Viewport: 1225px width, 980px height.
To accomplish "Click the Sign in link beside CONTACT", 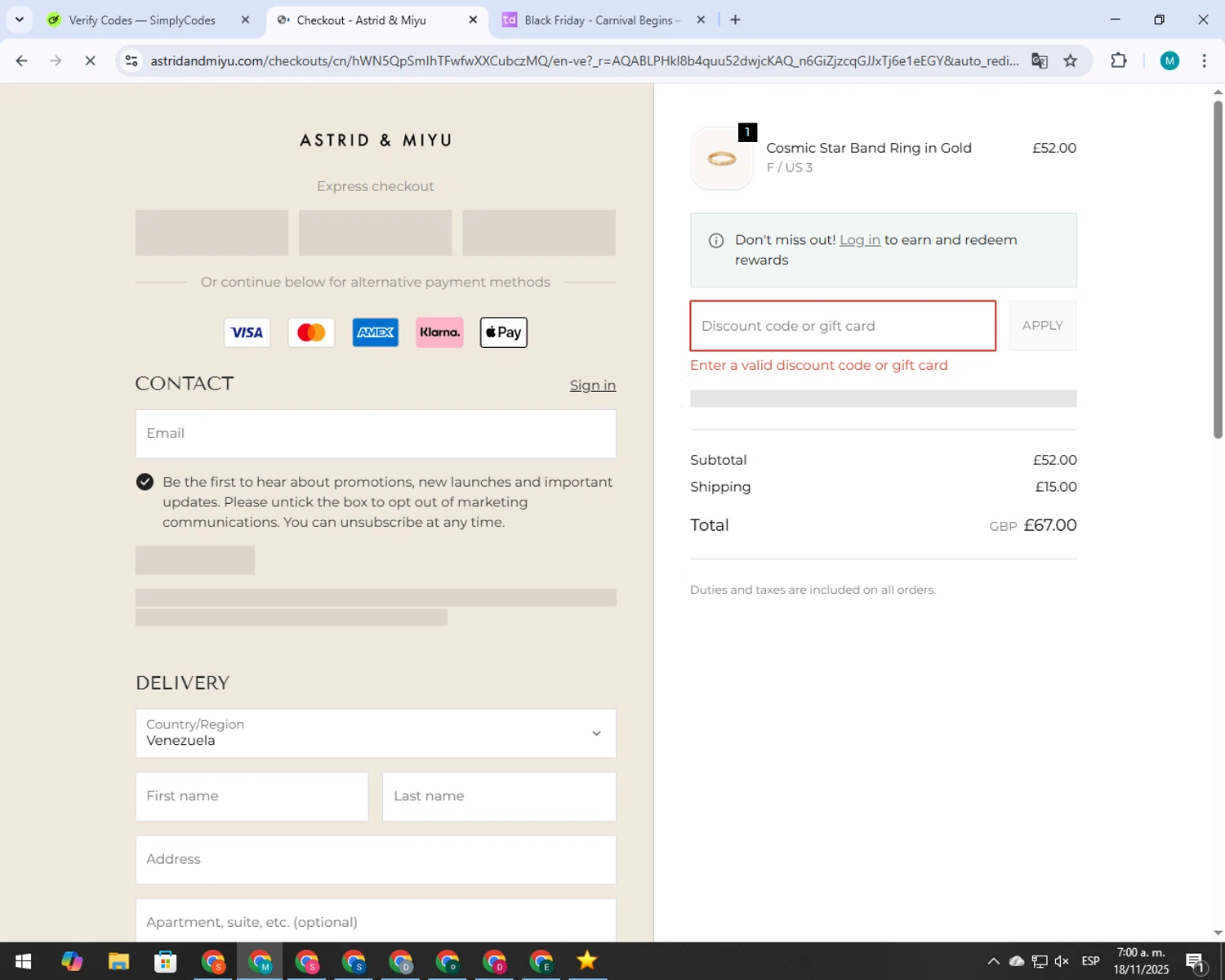I will click(593, 385).
